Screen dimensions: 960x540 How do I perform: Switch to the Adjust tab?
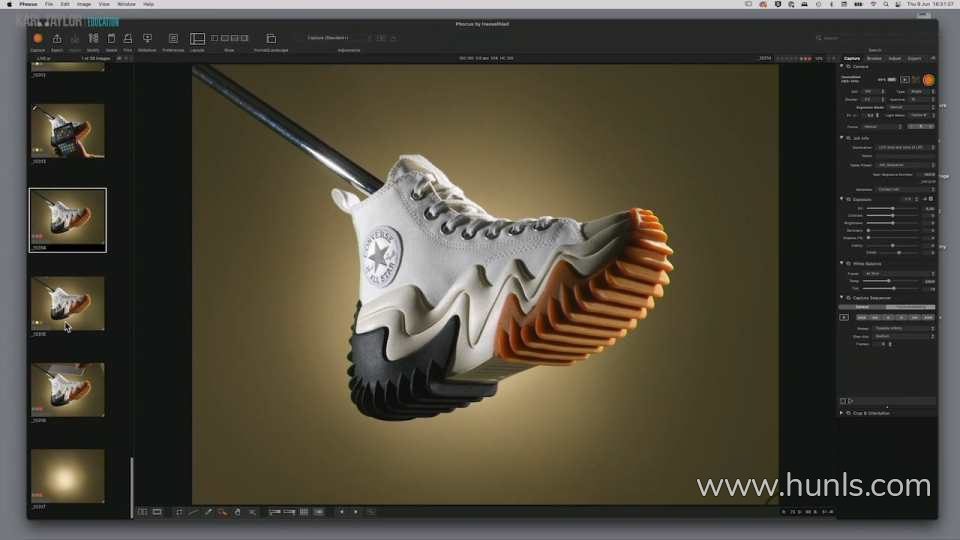pos(894,58)
